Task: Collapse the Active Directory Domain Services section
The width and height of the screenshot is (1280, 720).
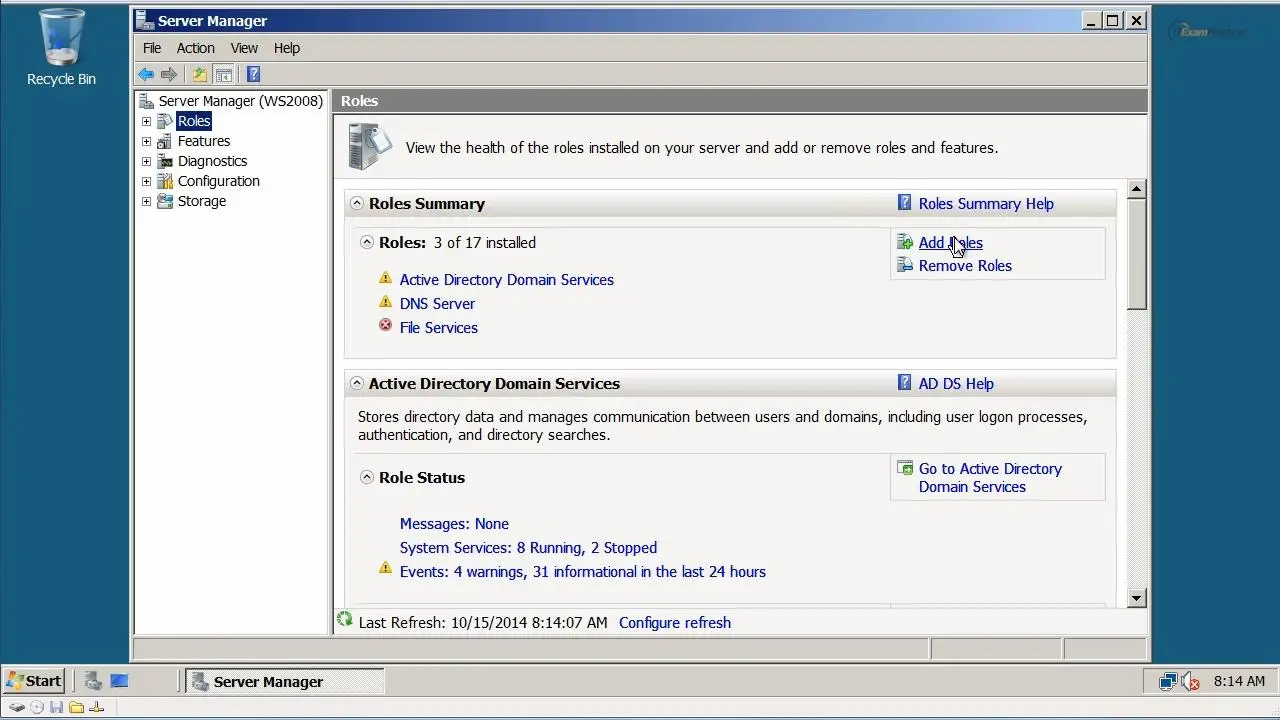Action: click(x=357, y=383)
